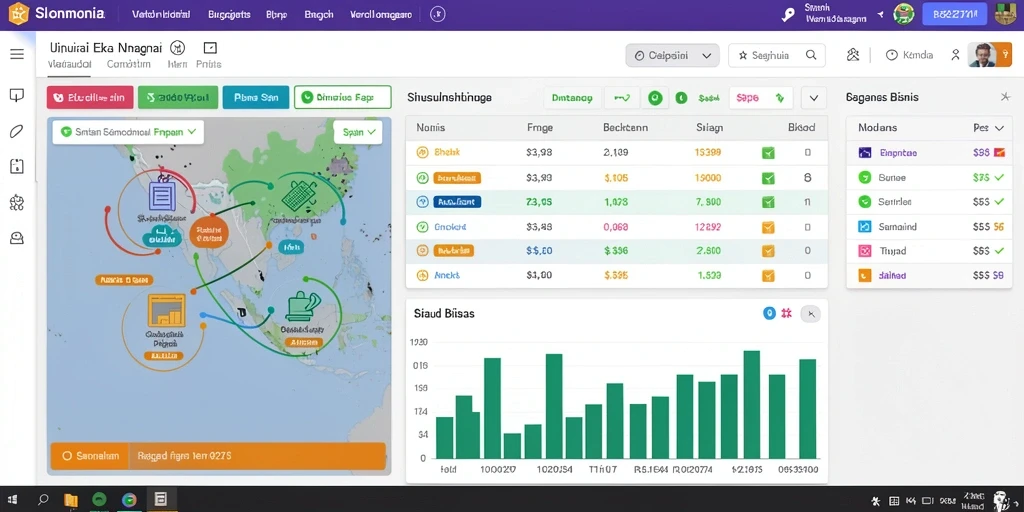Select the leaf icon in the left sidebar
This screenshot has width=1024, height=512.
[x=17, y=131]
